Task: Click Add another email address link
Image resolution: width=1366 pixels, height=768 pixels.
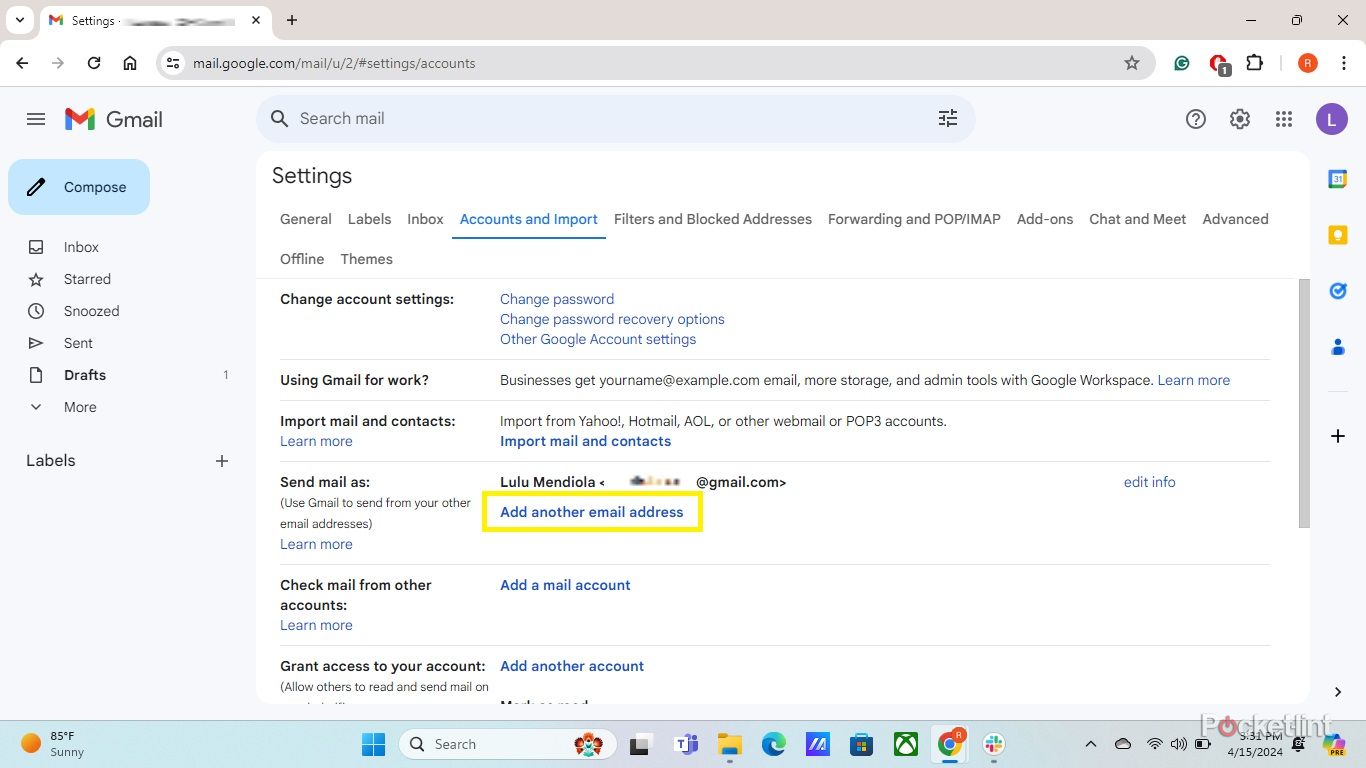Action: pyautogui.click(x=591, y=512)
